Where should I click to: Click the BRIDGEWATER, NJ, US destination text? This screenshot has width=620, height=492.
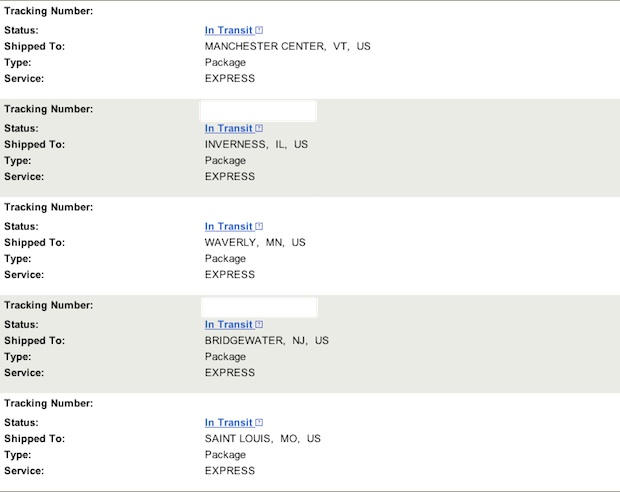point(266,340)
